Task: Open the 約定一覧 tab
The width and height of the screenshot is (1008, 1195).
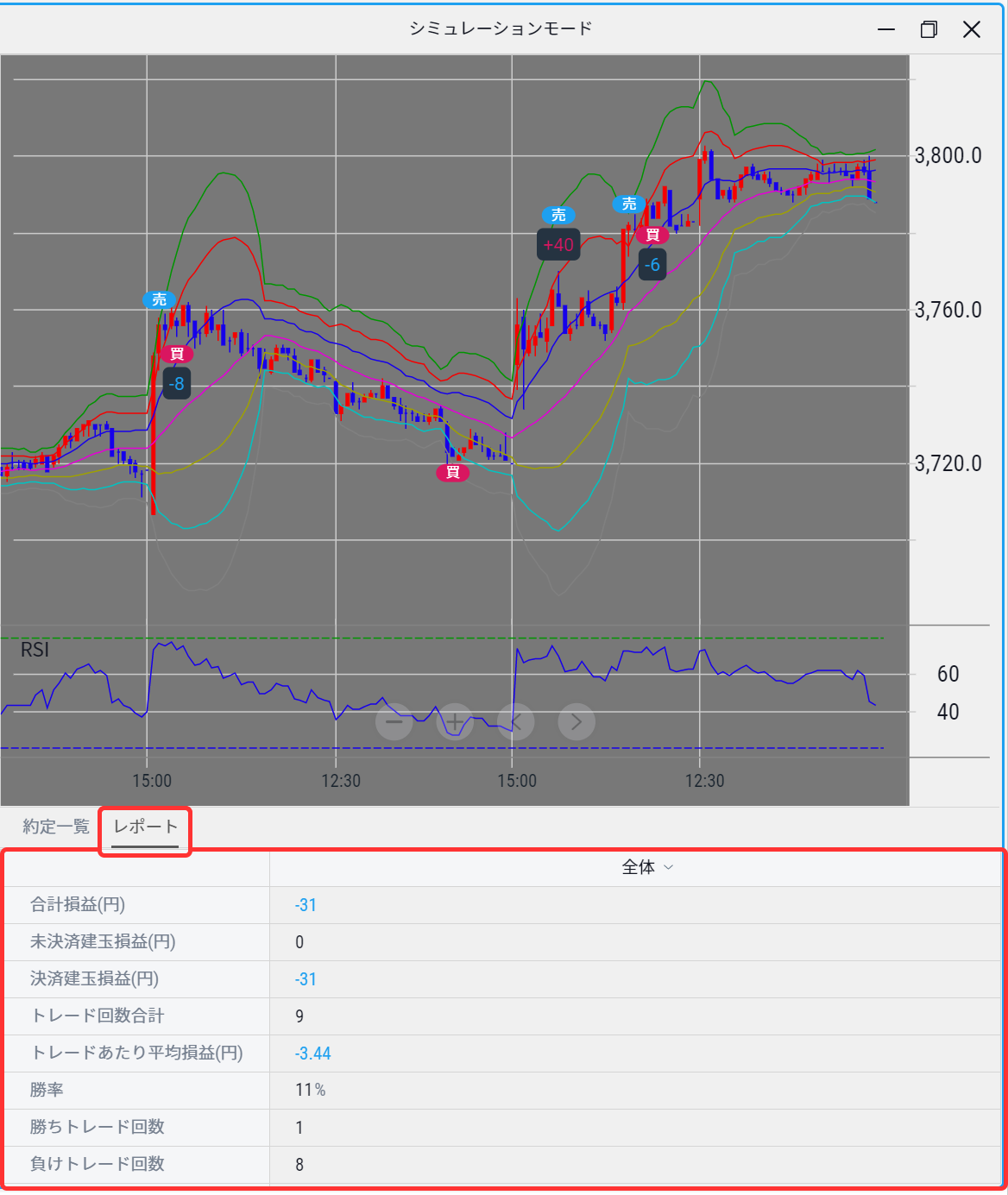Action: pyautogui.click(x=56, y=827)
